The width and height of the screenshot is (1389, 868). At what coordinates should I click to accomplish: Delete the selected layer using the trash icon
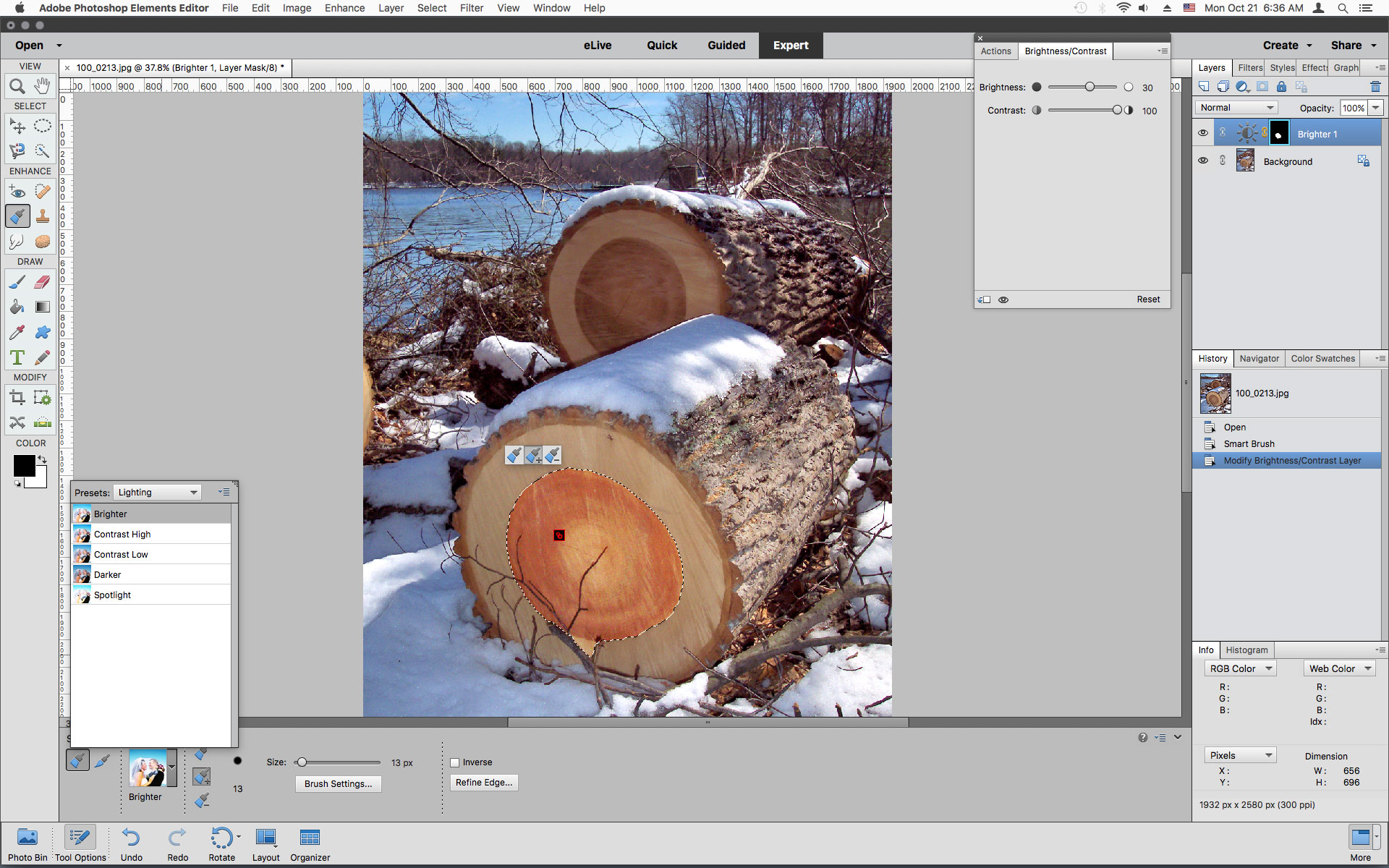1375,86
